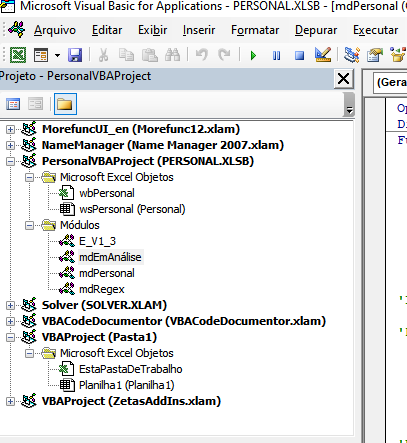The height and width of the screenshot is (443, 407).
Task: Toggle Design Mode icon
Action: click(323, 55)
